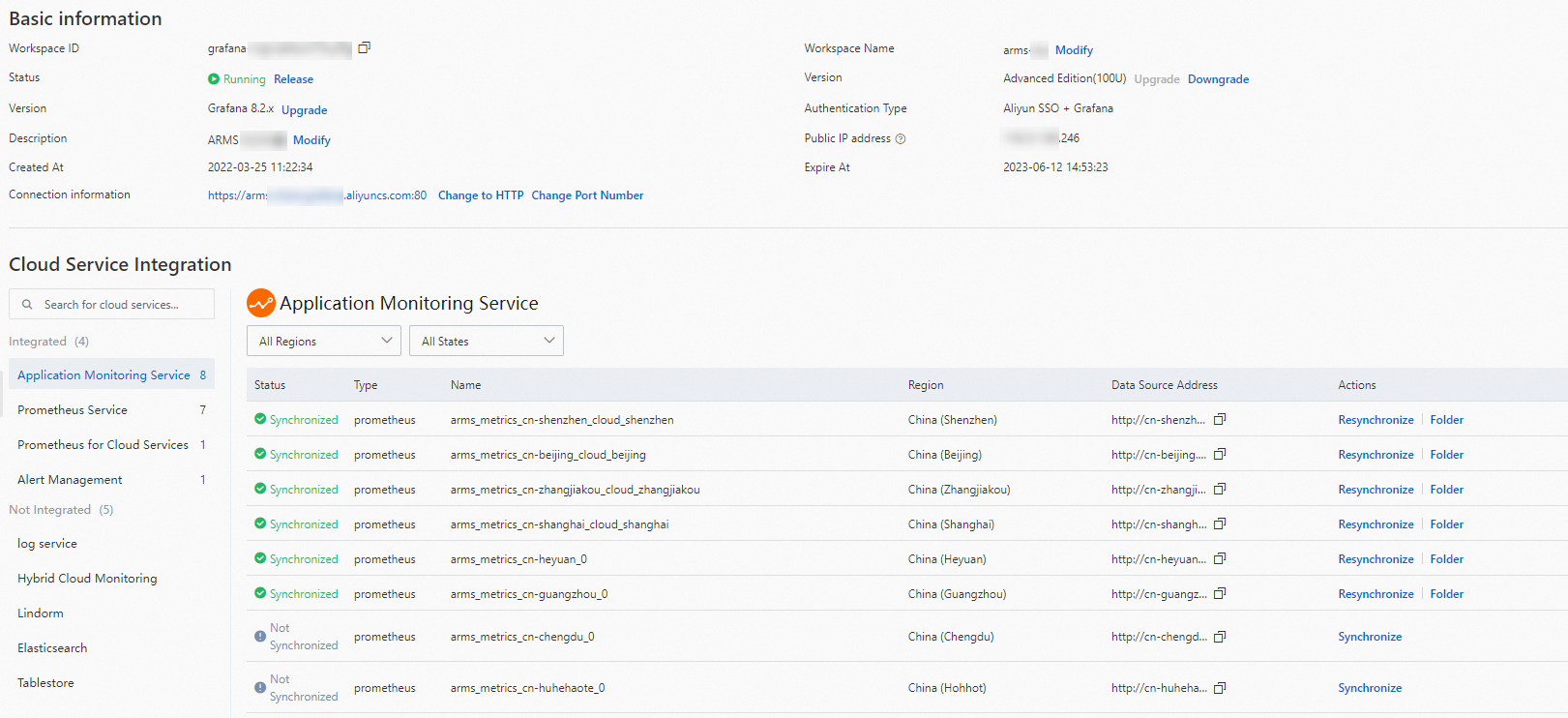Viewport: 1568px width, 718px height.
Task: Focus the Search for cloud services field
Action: [111, 304]
